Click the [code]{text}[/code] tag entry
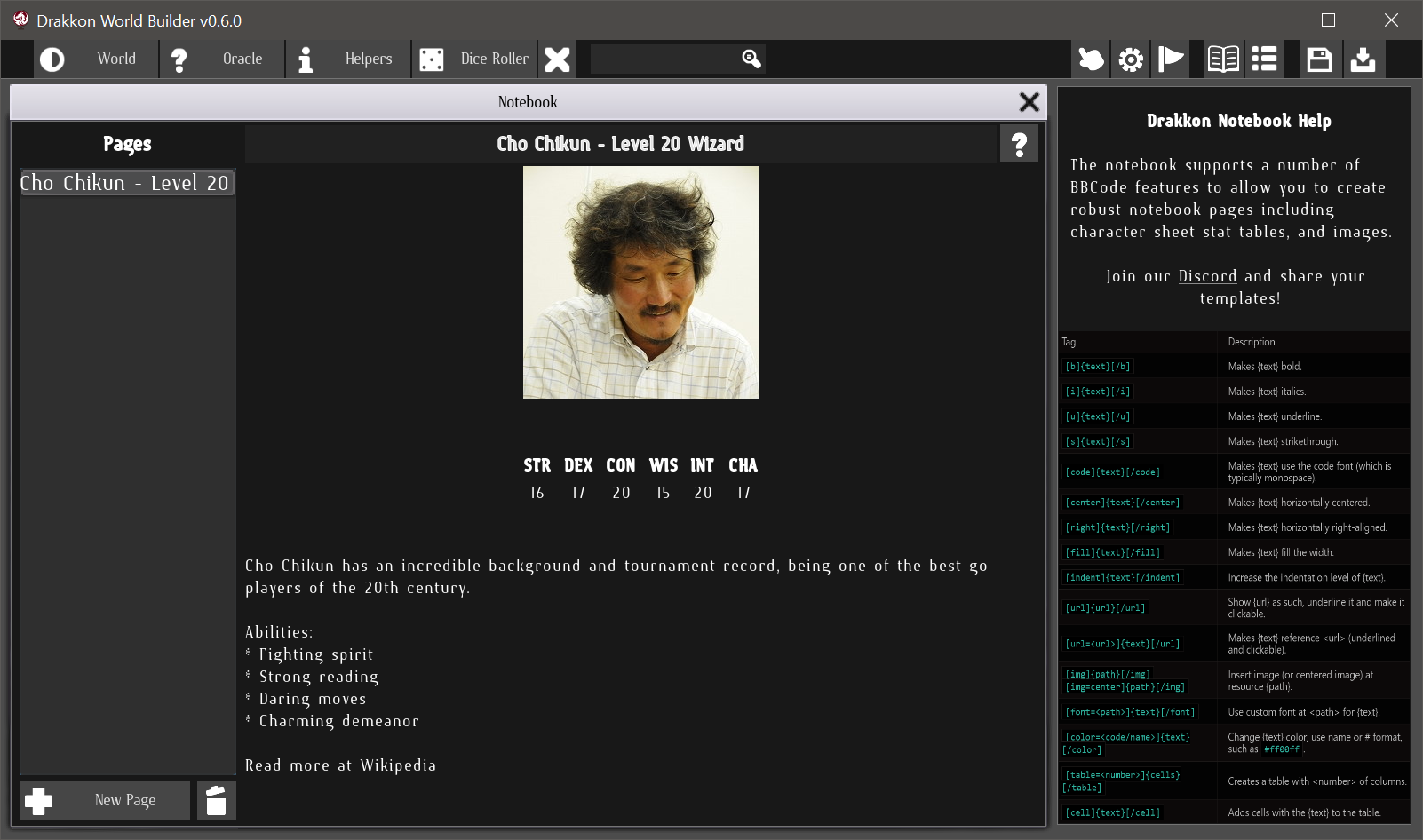1423x840 pixels. pyautogui.click(x=1112, y=472)
